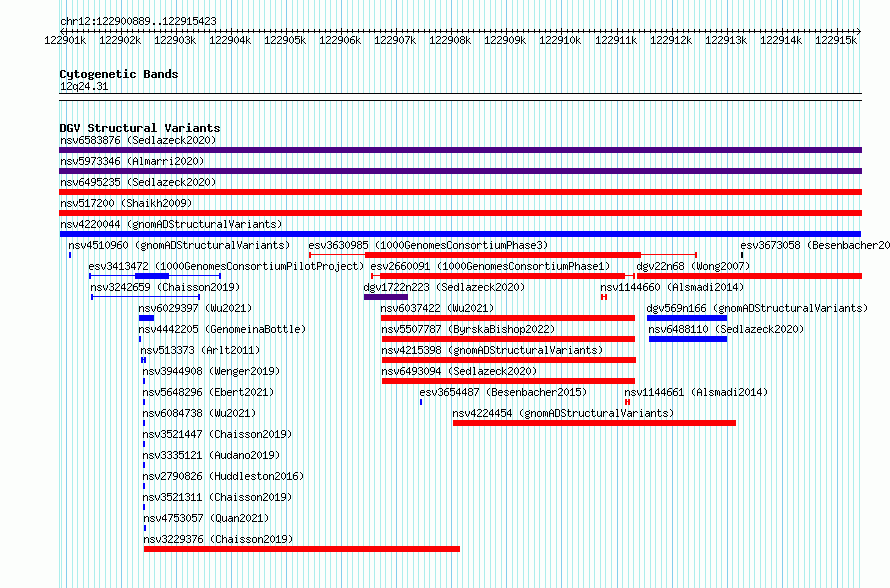Click the nsv6037422 (Wu2021) label
This screenshot has height=588, width=890.
coord(437,308)
